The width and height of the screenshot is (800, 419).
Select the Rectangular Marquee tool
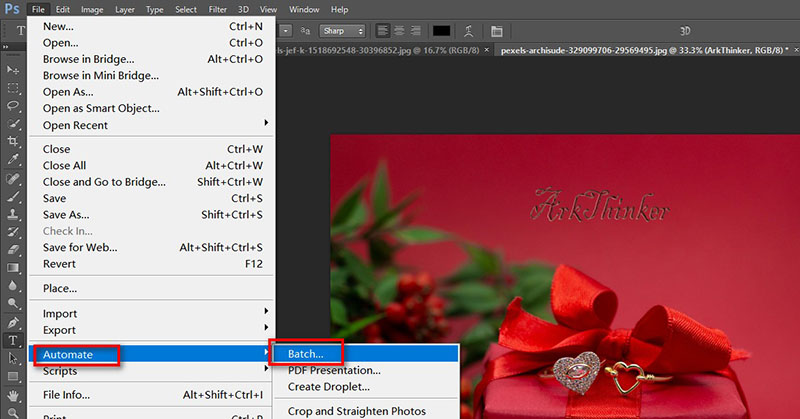13,88
